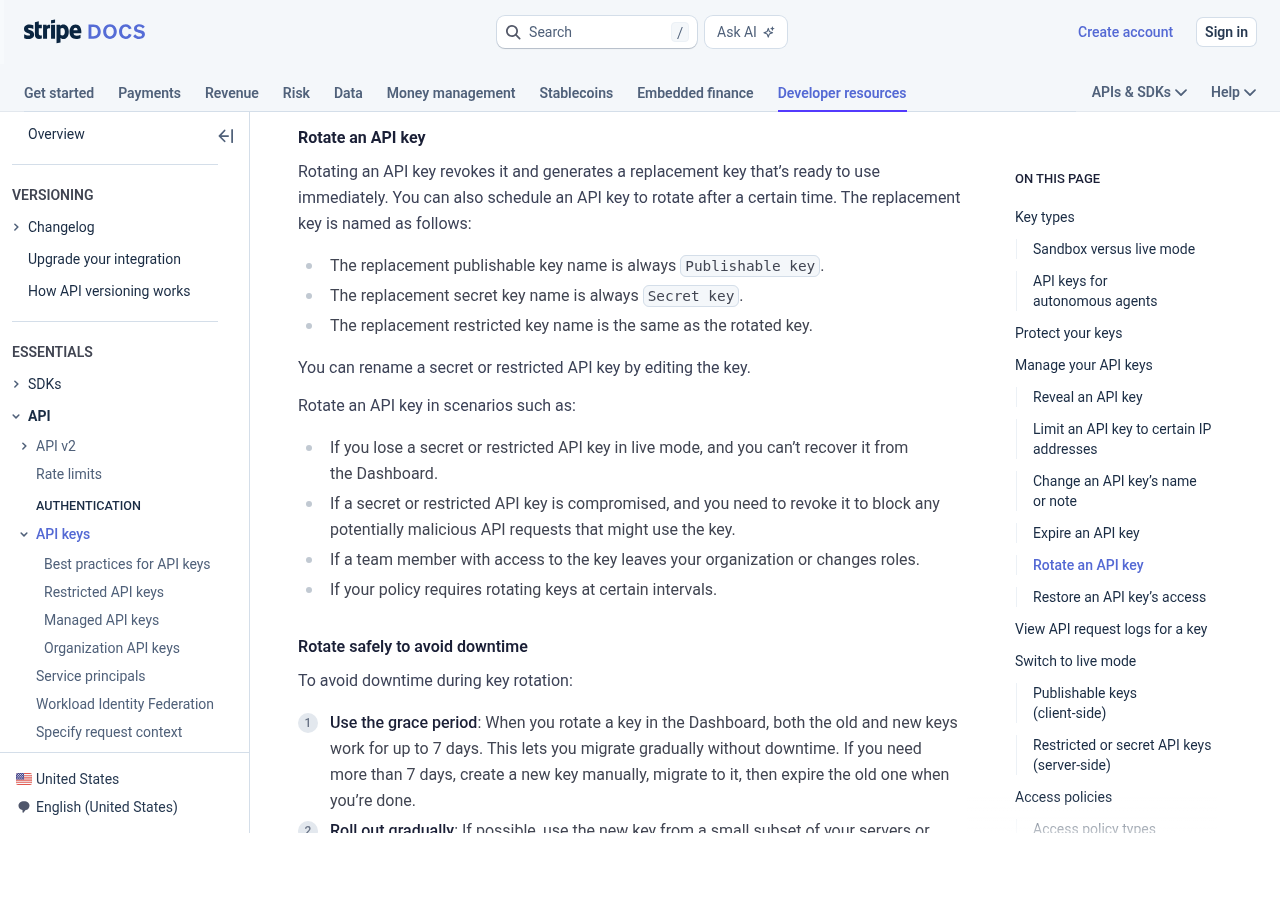
Task: Go to Embedded finance tab
Action: pyautogui.click(x=695, y=93)
